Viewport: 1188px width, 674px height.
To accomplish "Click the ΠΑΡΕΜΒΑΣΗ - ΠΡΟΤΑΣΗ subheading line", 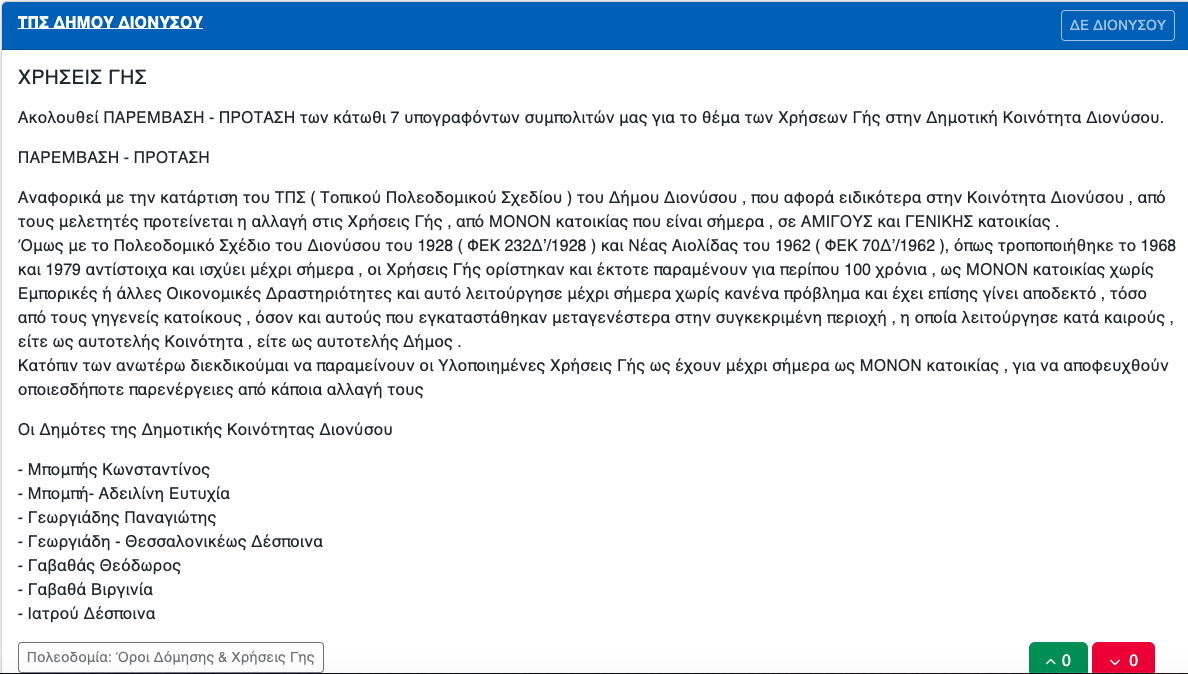I will click(x=114, y=158).
